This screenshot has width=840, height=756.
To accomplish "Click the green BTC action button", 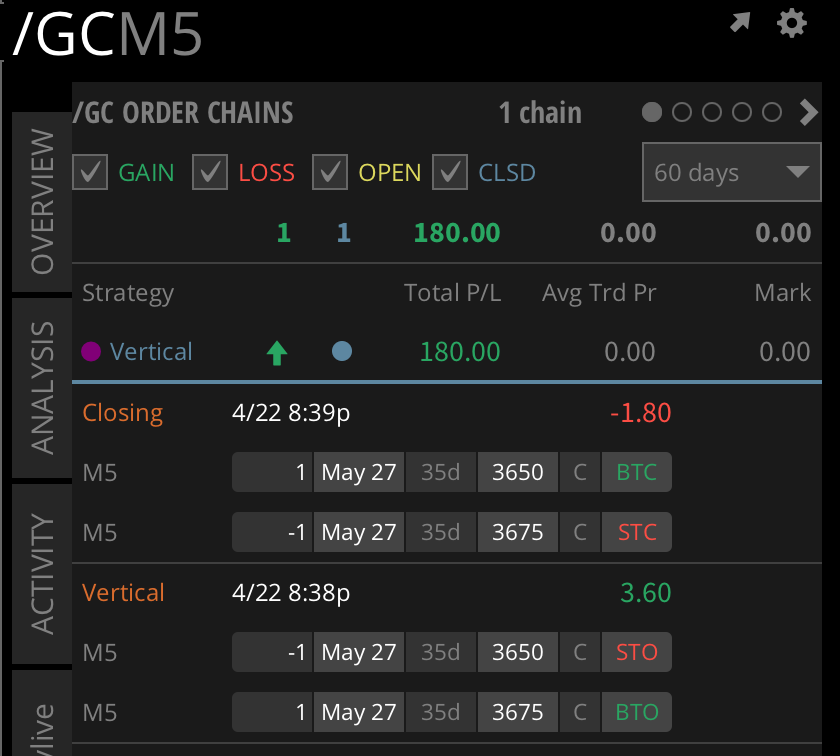I will click(x=637, y=472).
